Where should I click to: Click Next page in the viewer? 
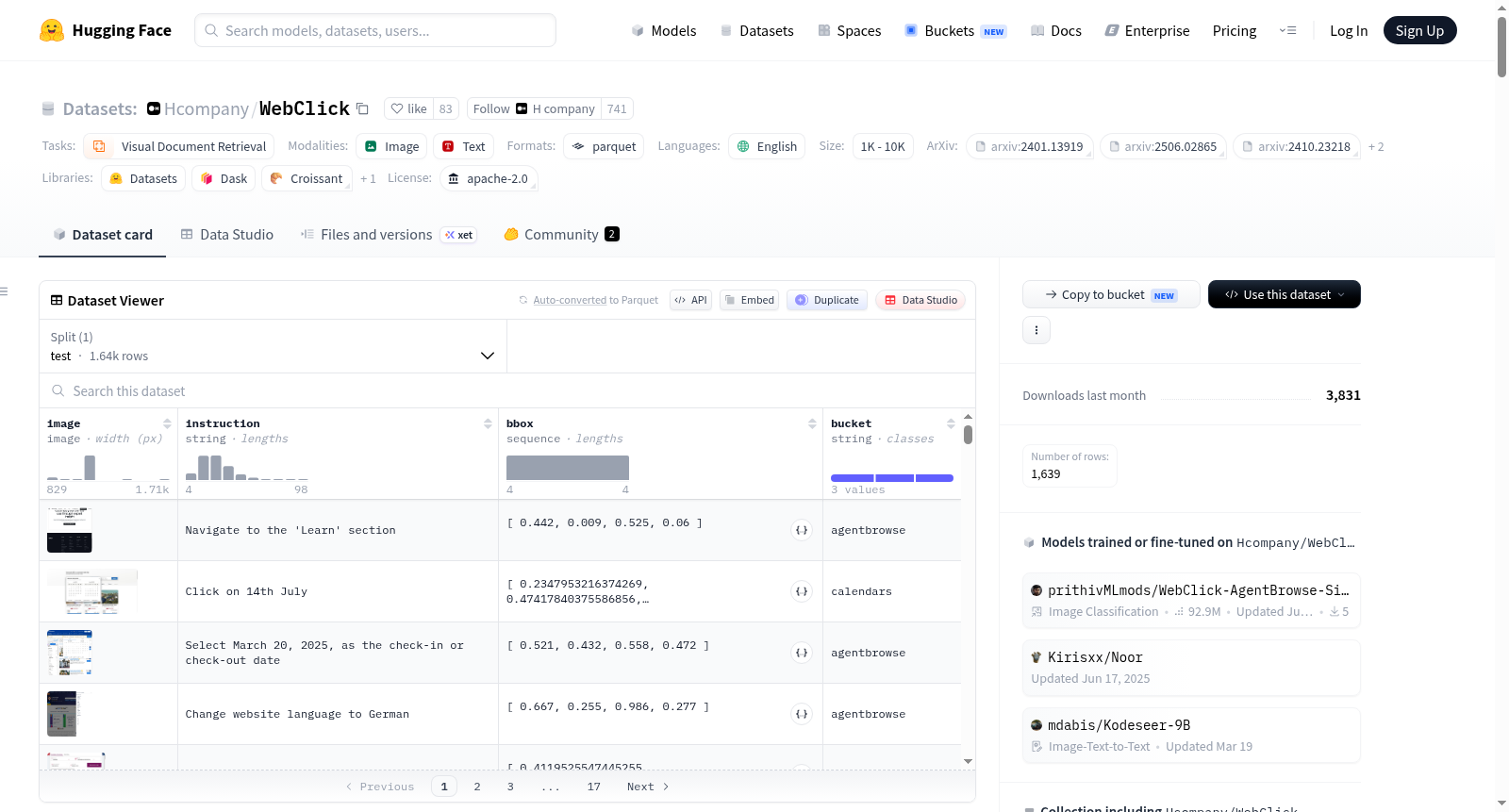(x=648, y=787)
